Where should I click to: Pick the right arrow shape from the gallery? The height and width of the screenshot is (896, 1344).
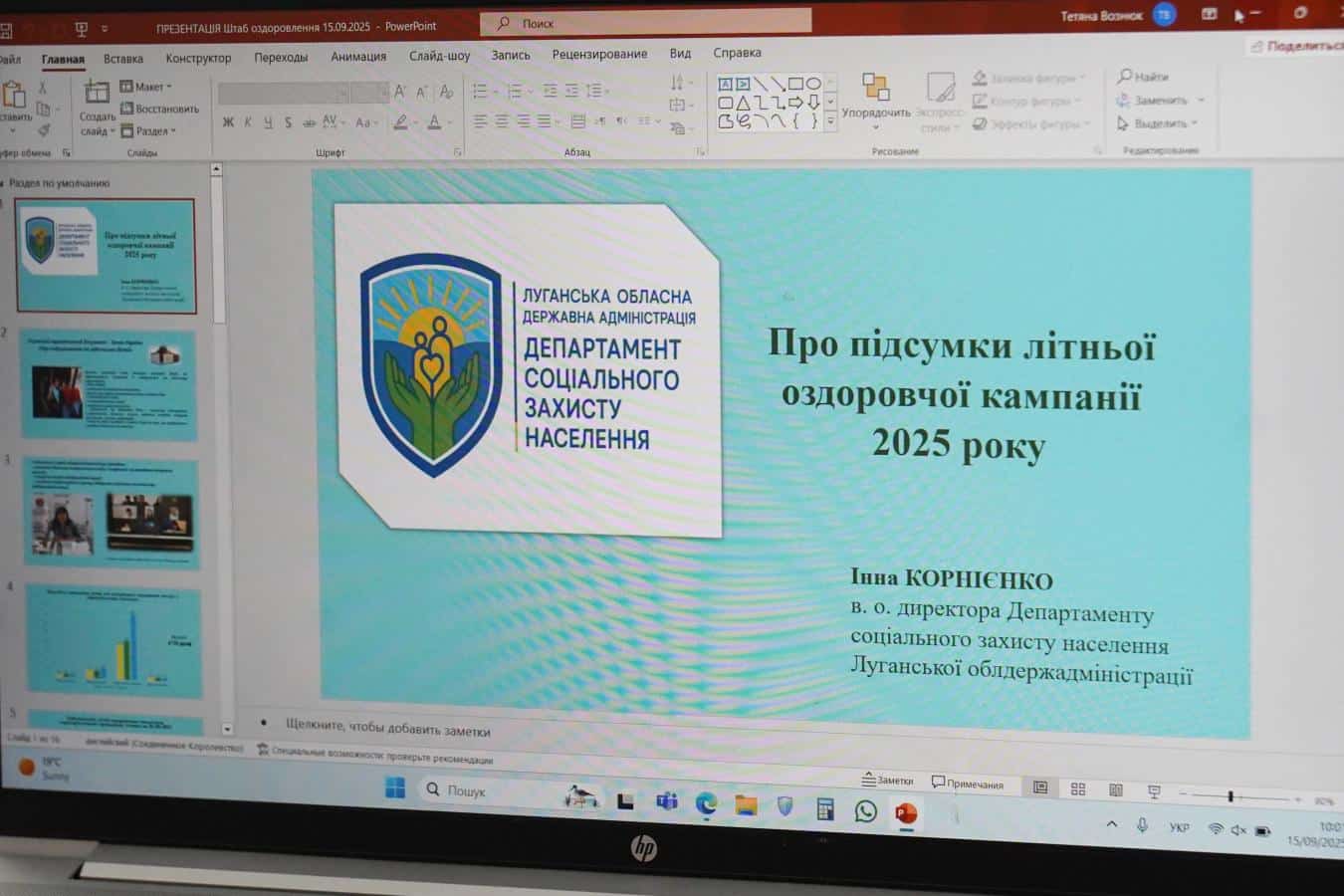[795, 103]
